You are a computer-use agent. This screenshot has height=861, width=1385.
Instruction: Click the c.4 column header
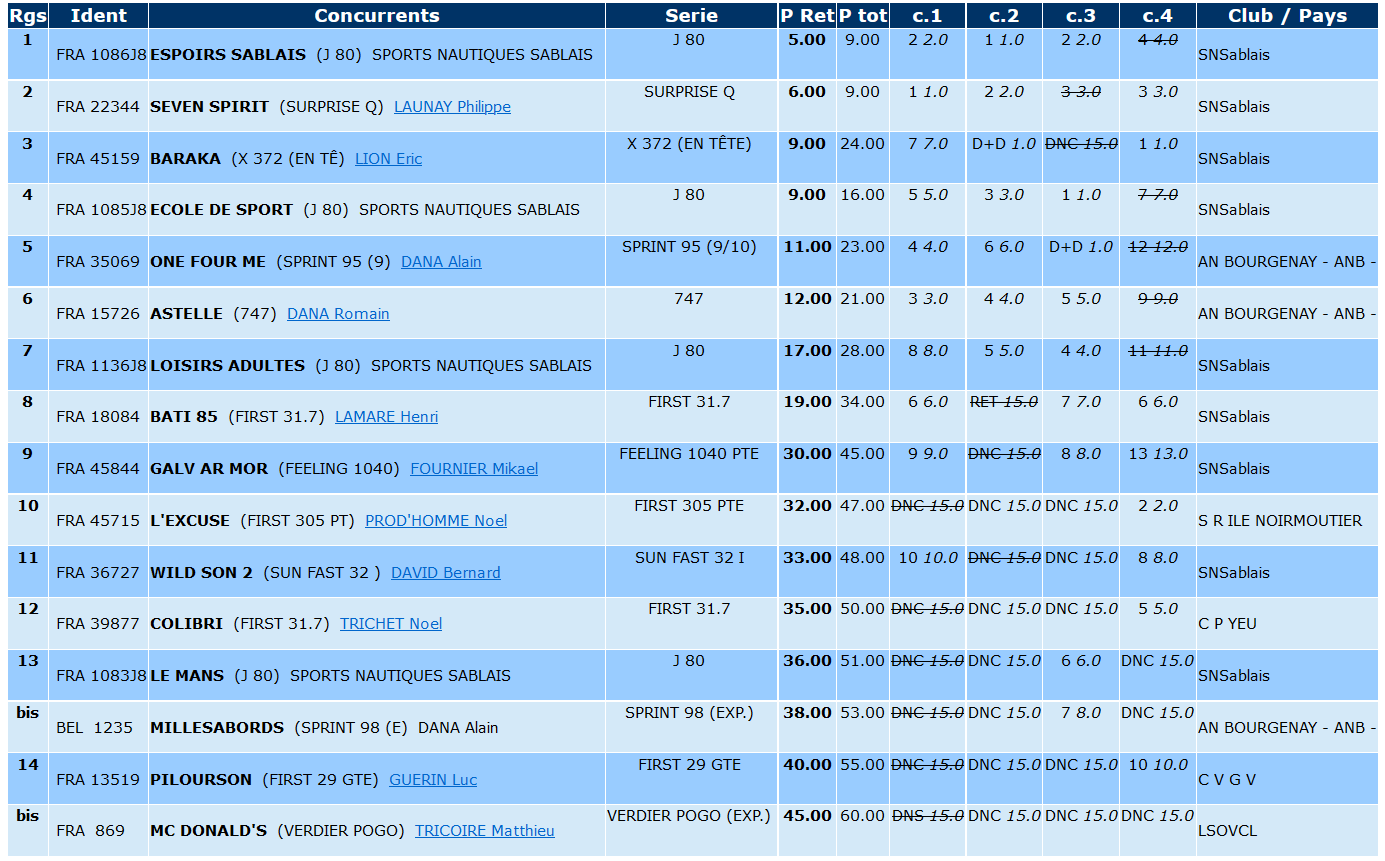click(1158, 15)
